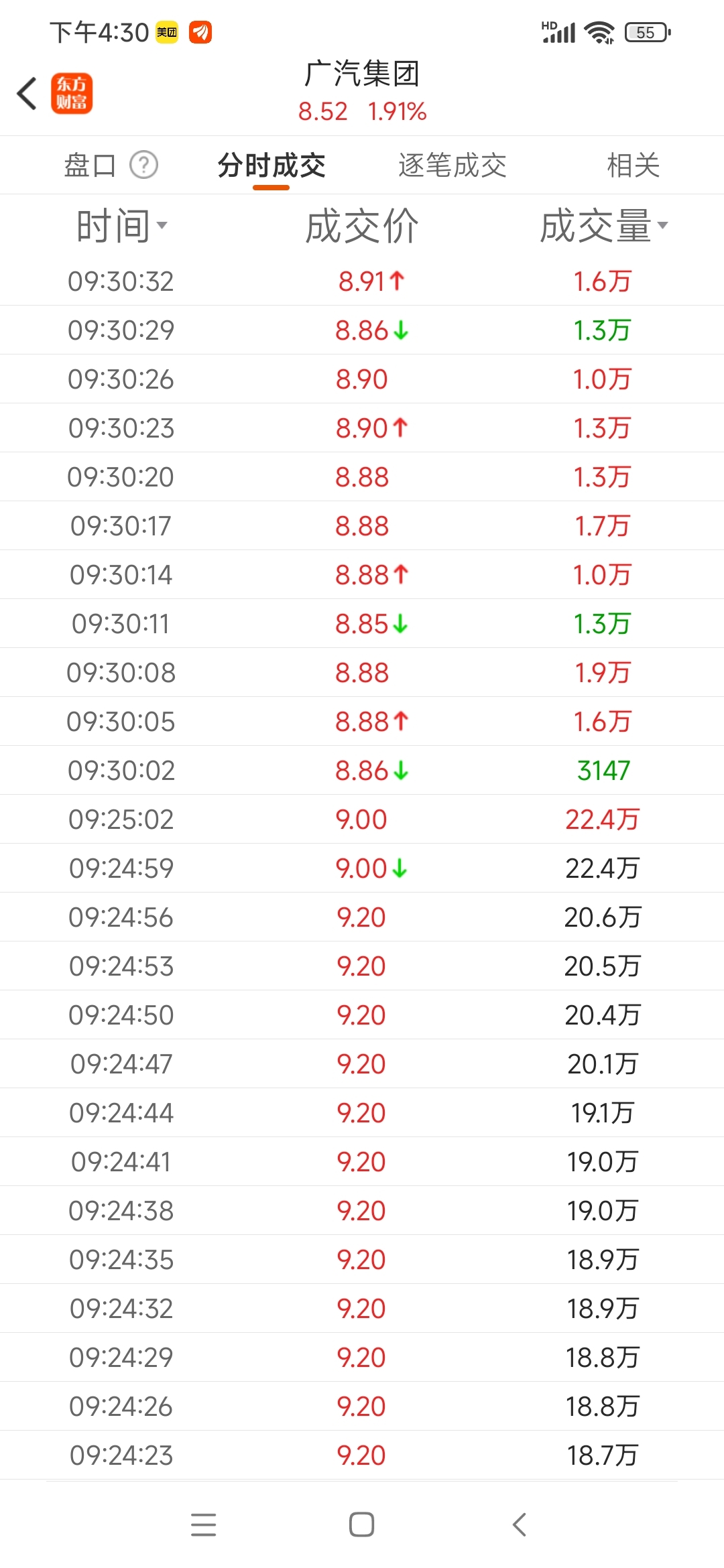
Task: Switch to the 盘口 tab
Action: (90, 165)
